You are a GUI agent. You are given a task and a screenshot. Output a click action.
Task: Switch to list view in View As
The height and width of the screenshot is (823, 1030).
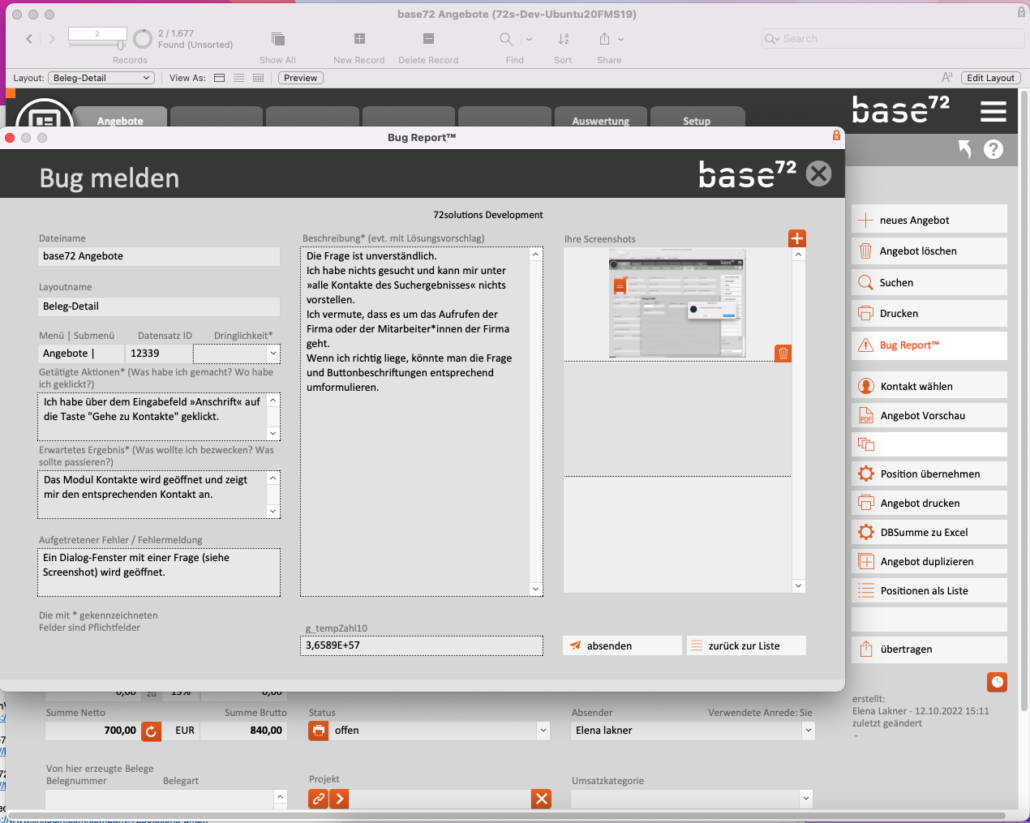tap(238, 78)
